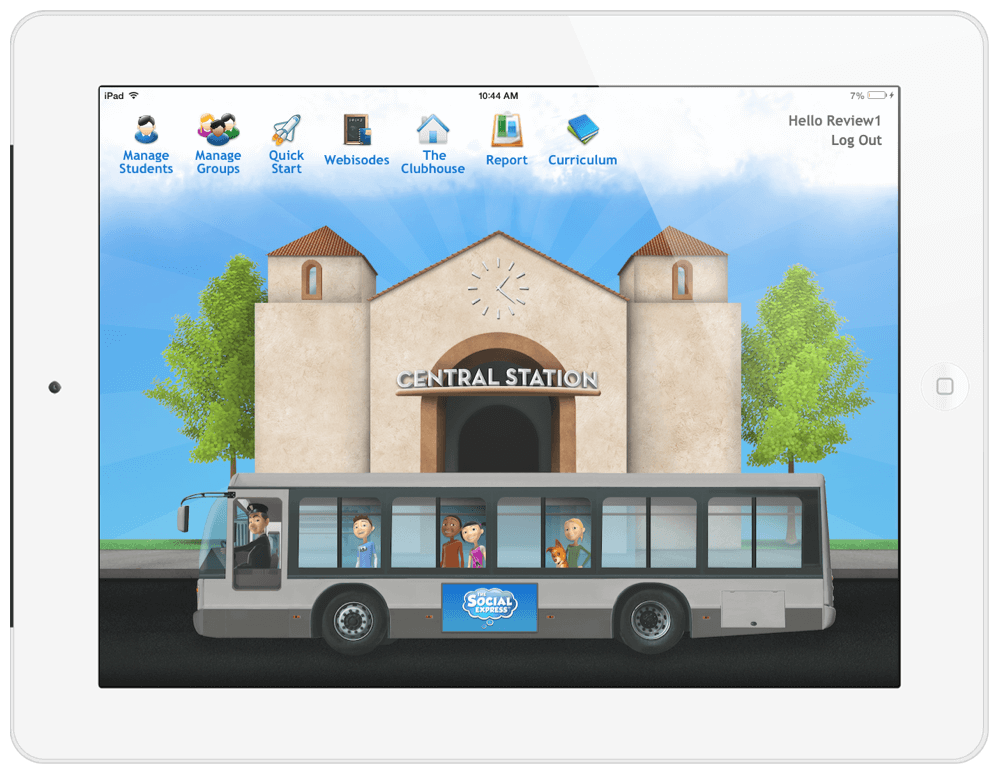
Task: Open The Clubhouse house icon
Action: 433,129
